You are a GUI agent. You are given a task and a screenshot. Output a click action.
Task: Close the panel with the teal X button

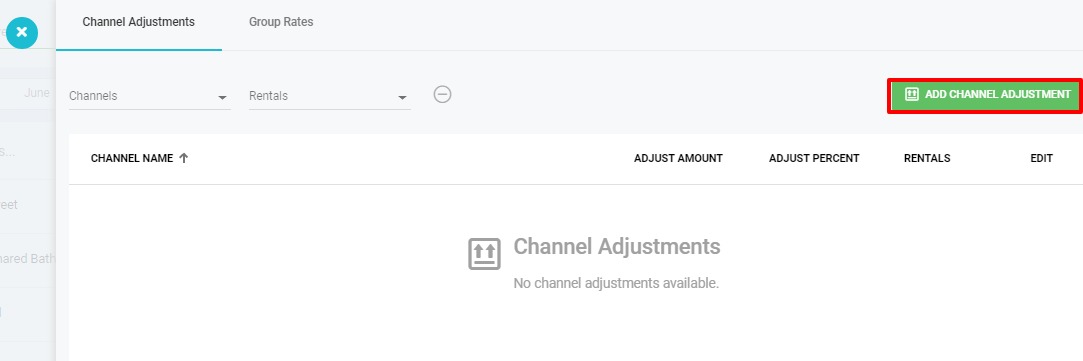tap(21, 32)
